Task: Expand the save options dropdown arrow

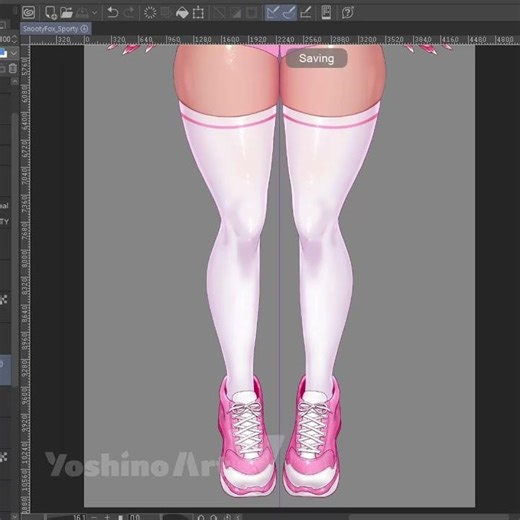Action: [95, 13]
